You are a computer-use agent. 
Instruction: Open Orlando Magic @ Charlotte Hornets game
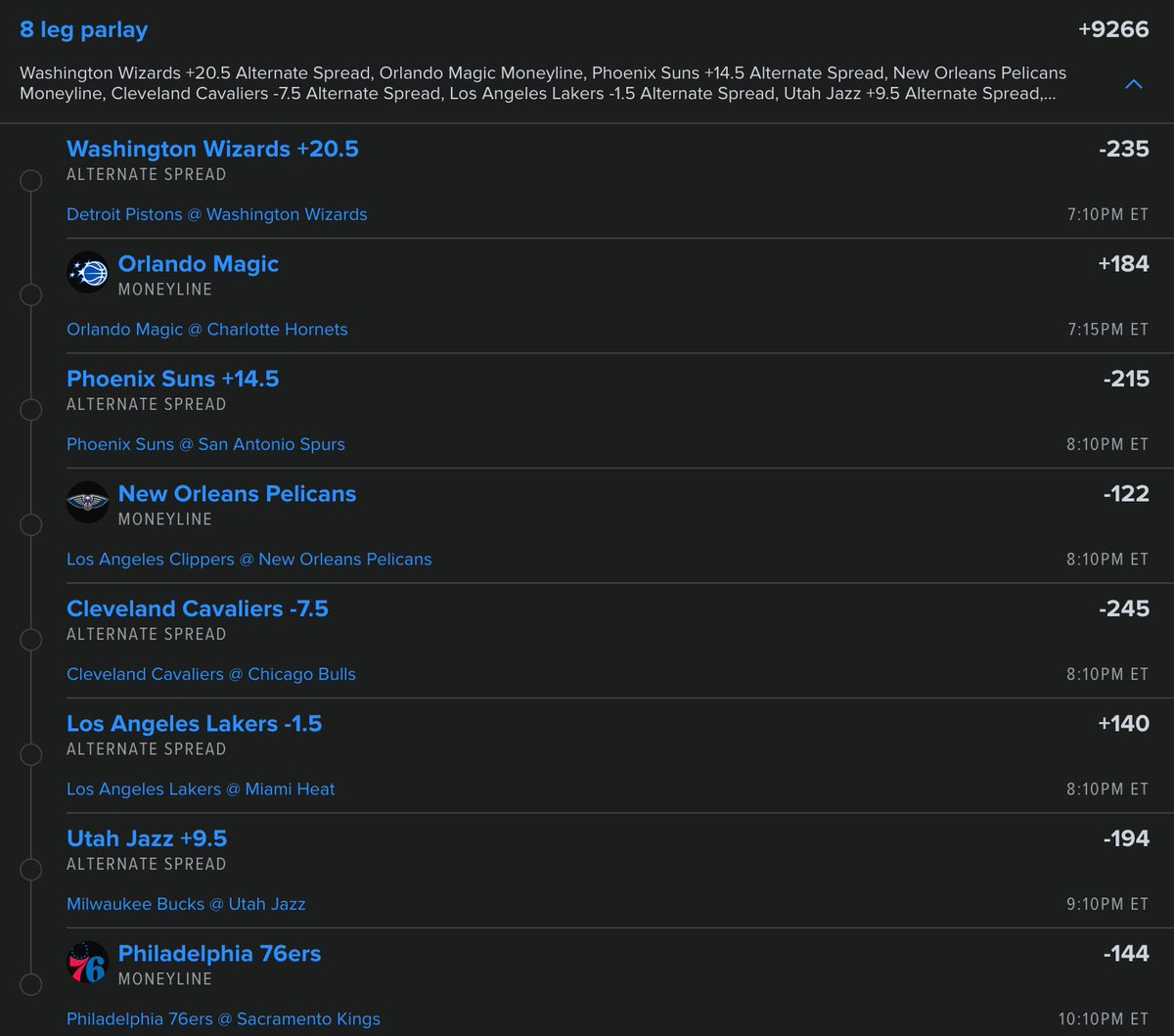click(x=207, y=330)
